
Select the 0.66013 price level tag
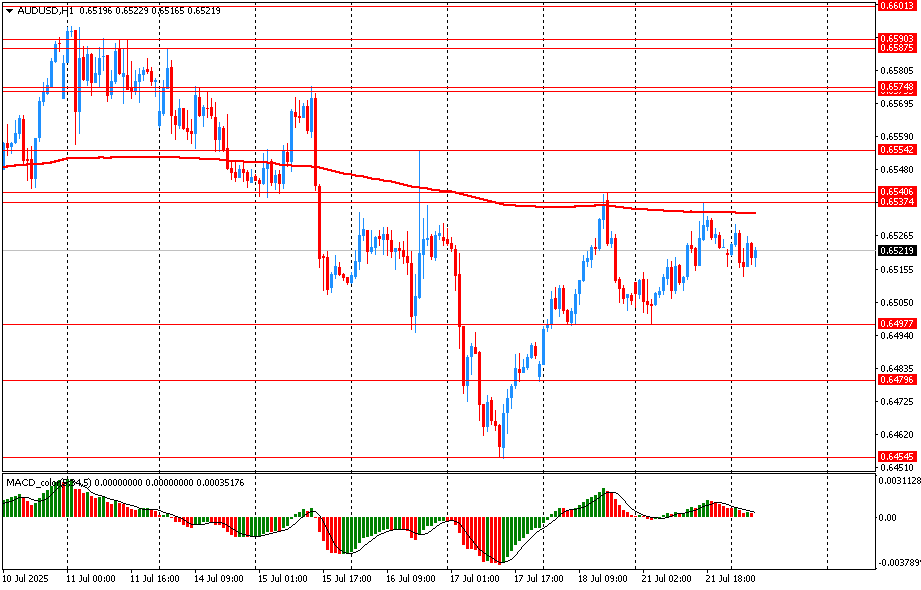tap(896, 5)
